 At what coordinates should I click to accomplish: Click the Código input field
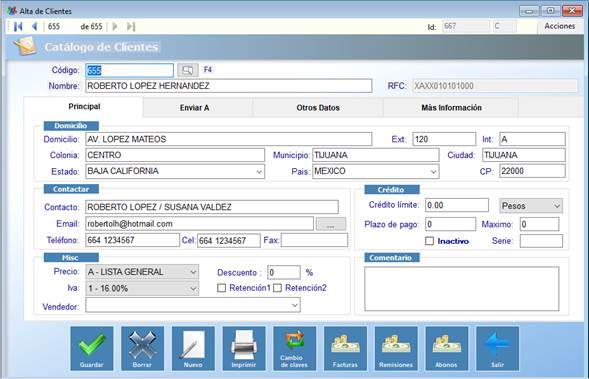click(130, 70)
